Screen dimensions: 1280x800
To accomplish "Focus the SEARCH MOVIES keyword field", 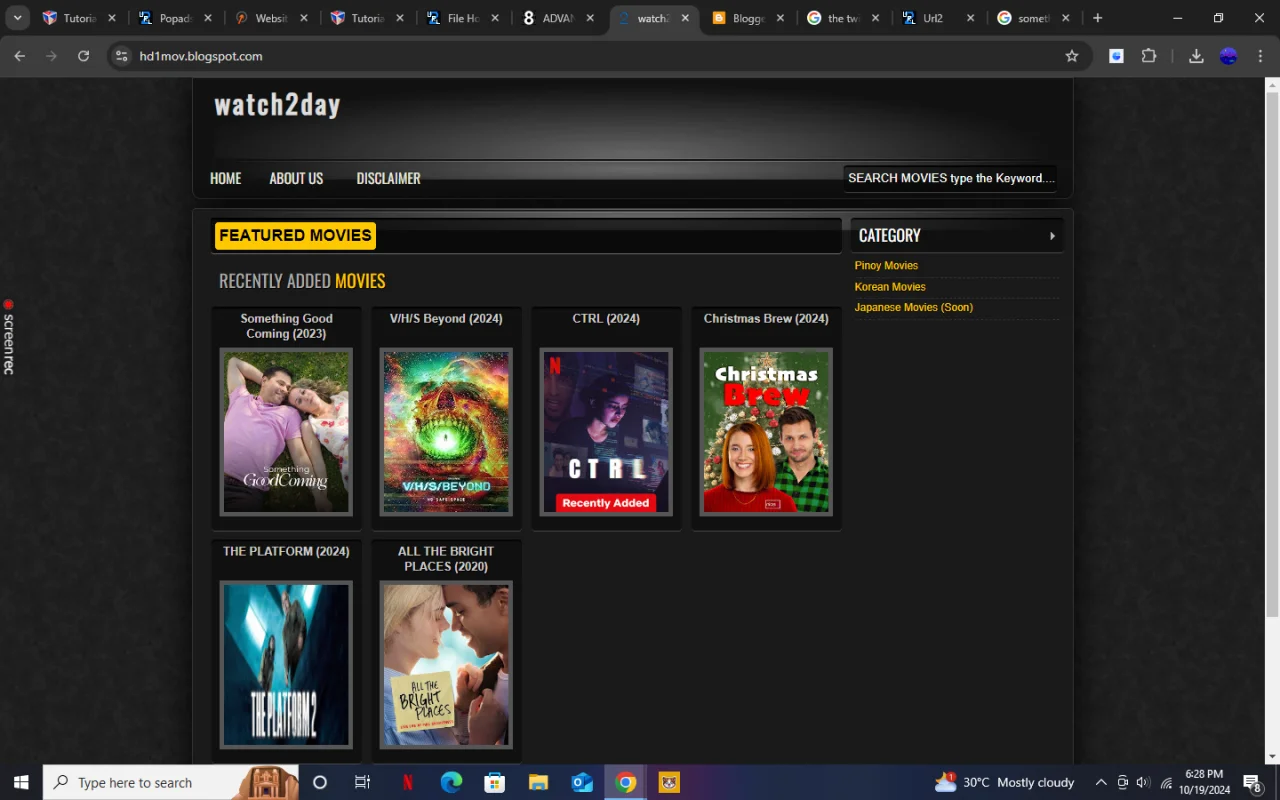I will [950, 178].
